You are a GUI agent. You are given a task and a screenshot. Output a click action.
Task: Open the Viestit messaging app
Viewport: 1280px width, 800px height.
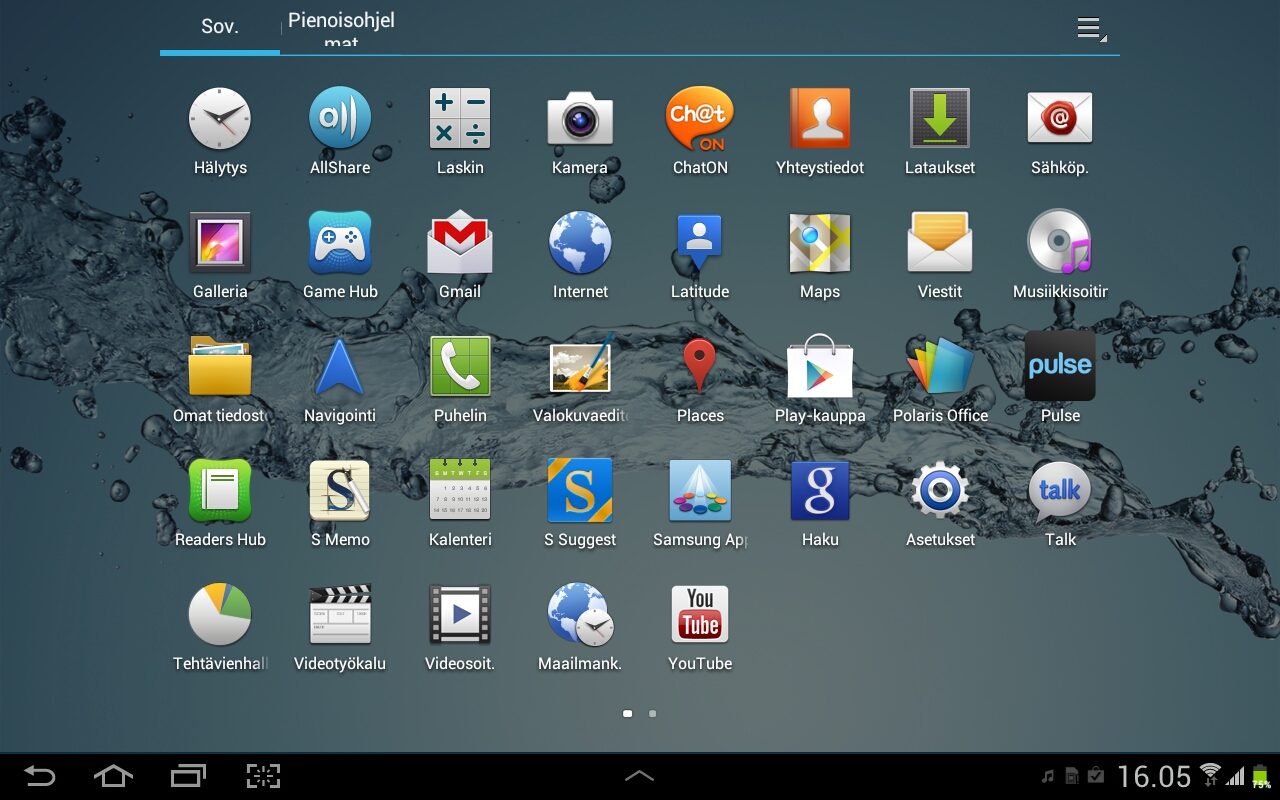[x=940, y=243]
